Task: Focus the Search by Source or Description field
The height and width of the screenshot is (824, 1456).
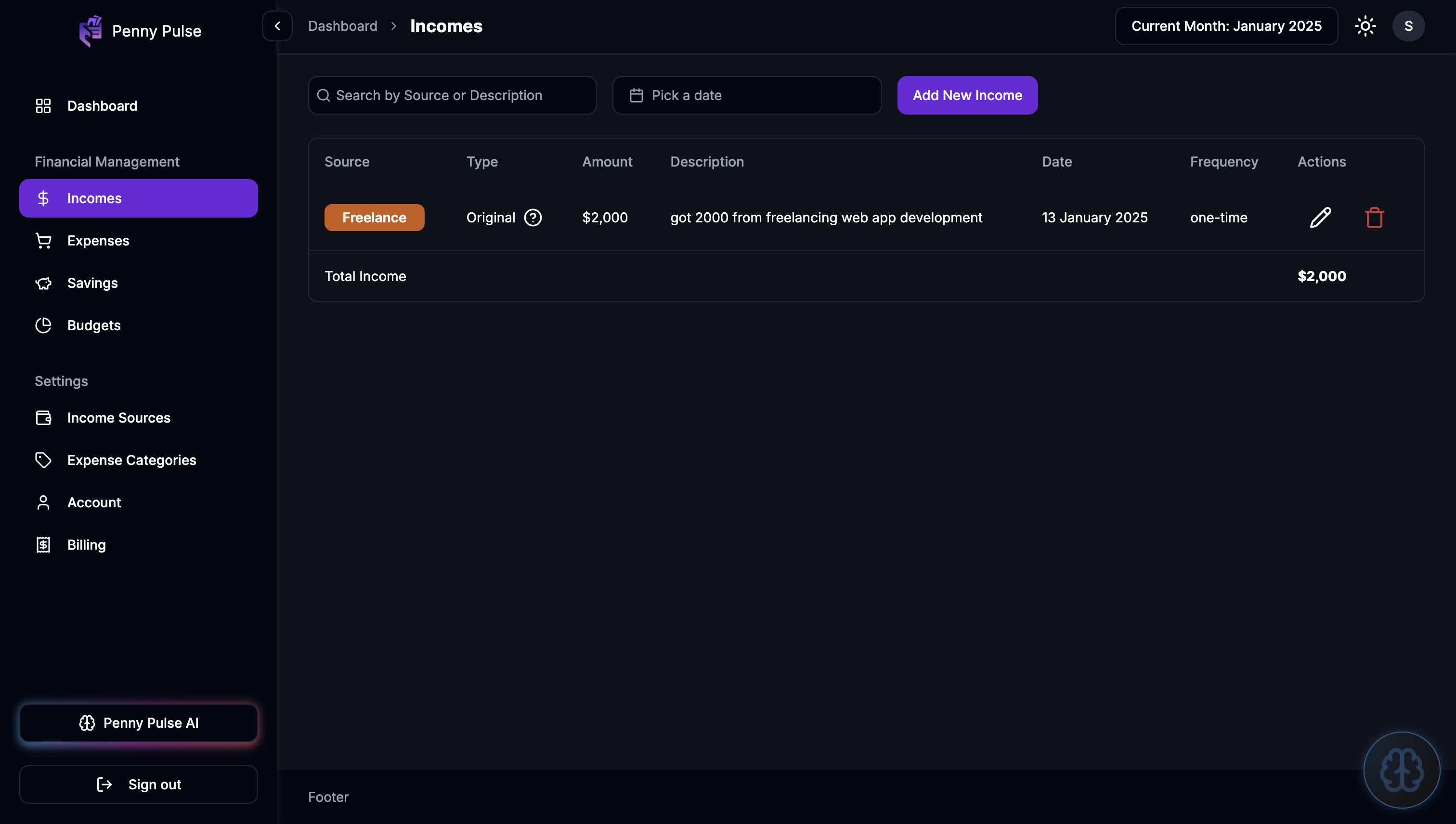Action: point(452,95)
